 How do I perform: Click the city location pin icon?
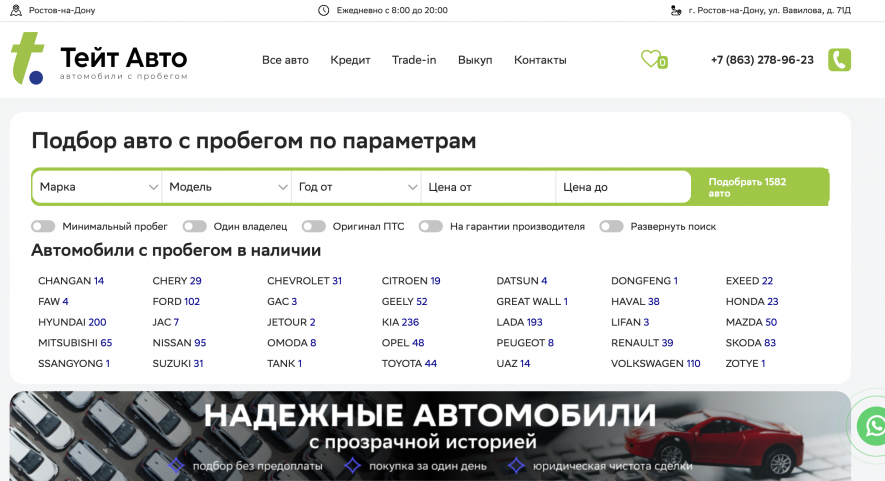point(16,10)
